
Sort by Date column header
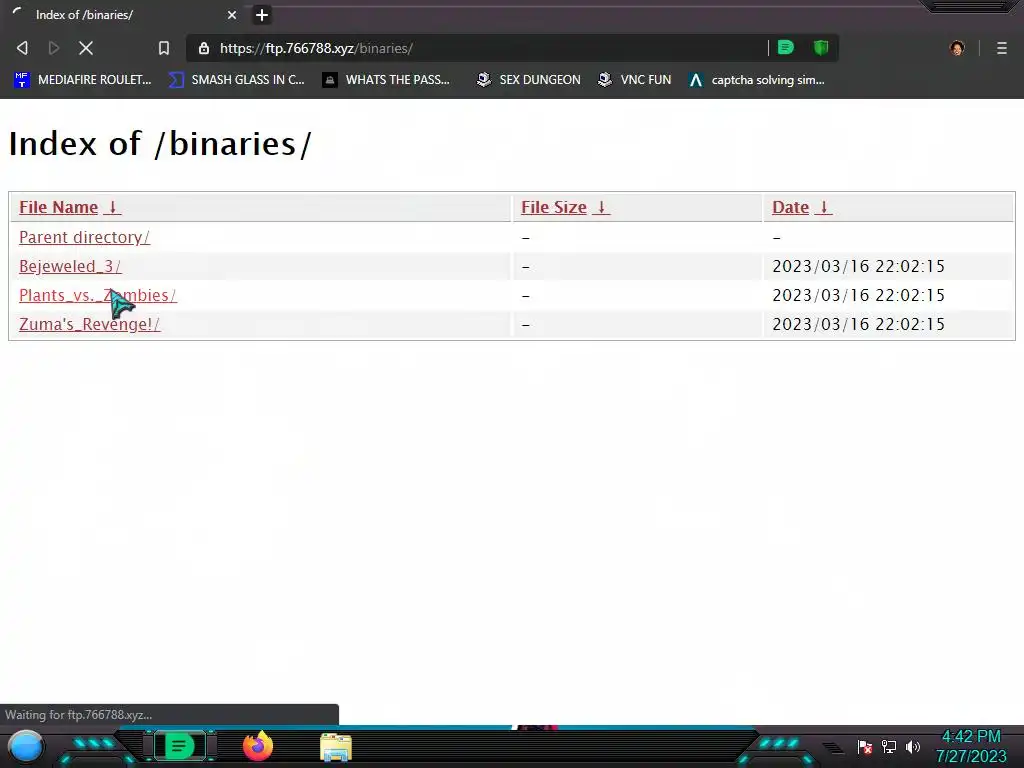(790, 207)
